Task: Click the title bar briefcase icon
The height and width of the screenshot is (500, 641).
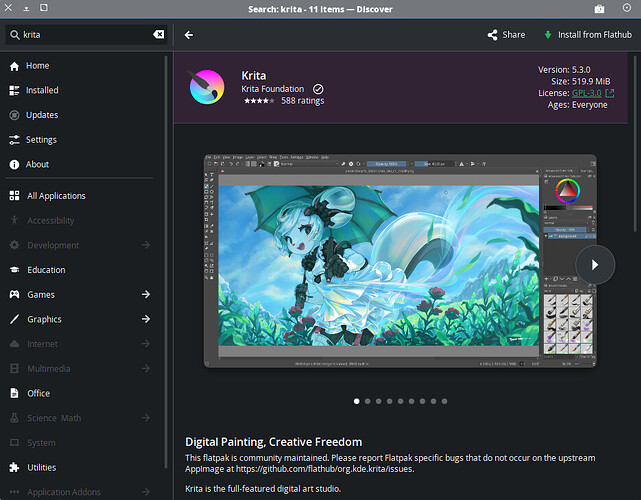Action: (599, 9)
